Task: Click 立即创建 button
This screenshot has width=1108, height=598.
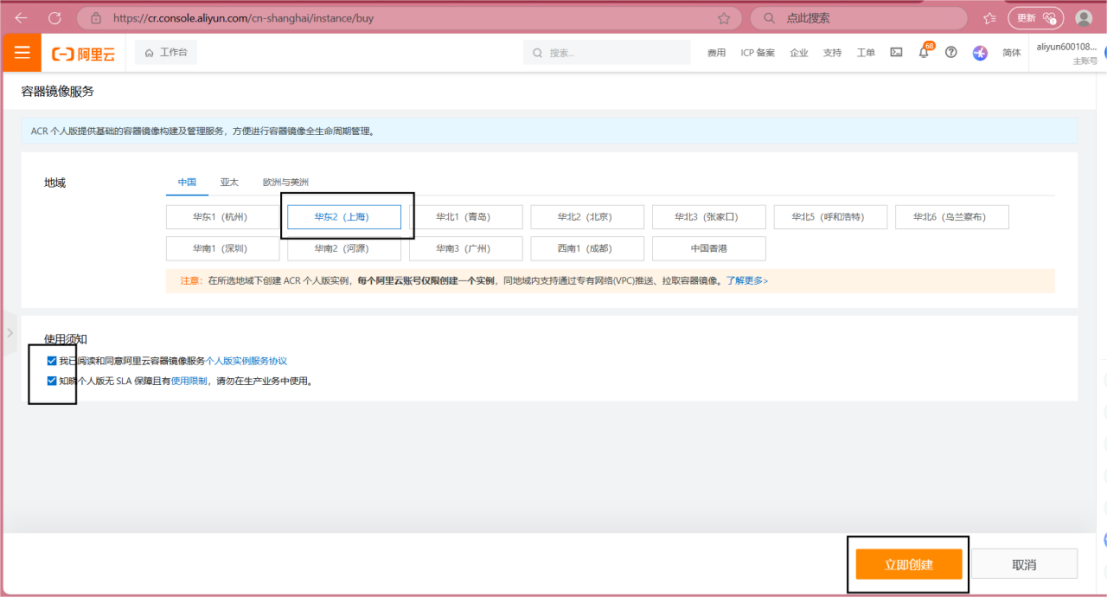Action: (909, 565)
